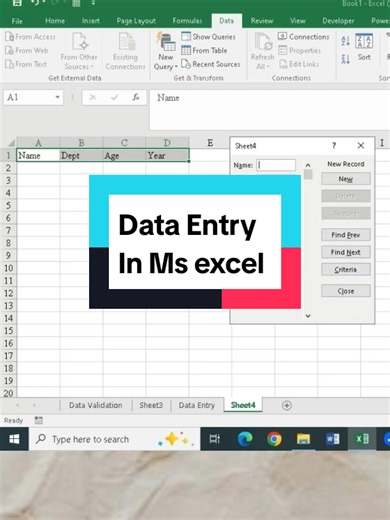The image size is (390, 520).
Task: Click in the formula bar showing Name
Action: (270, 109)
